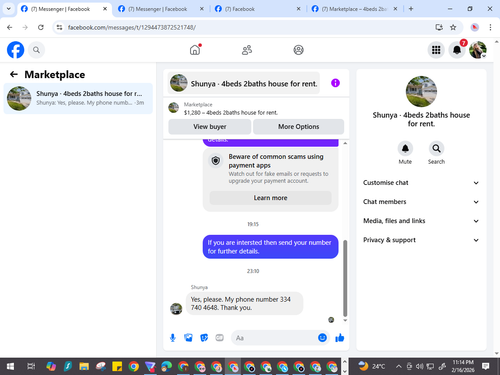The height and width of the screenshot is (375, 500).
Task: Click the back arrow beside Marketplace
Action: click(x=14, y=74)
